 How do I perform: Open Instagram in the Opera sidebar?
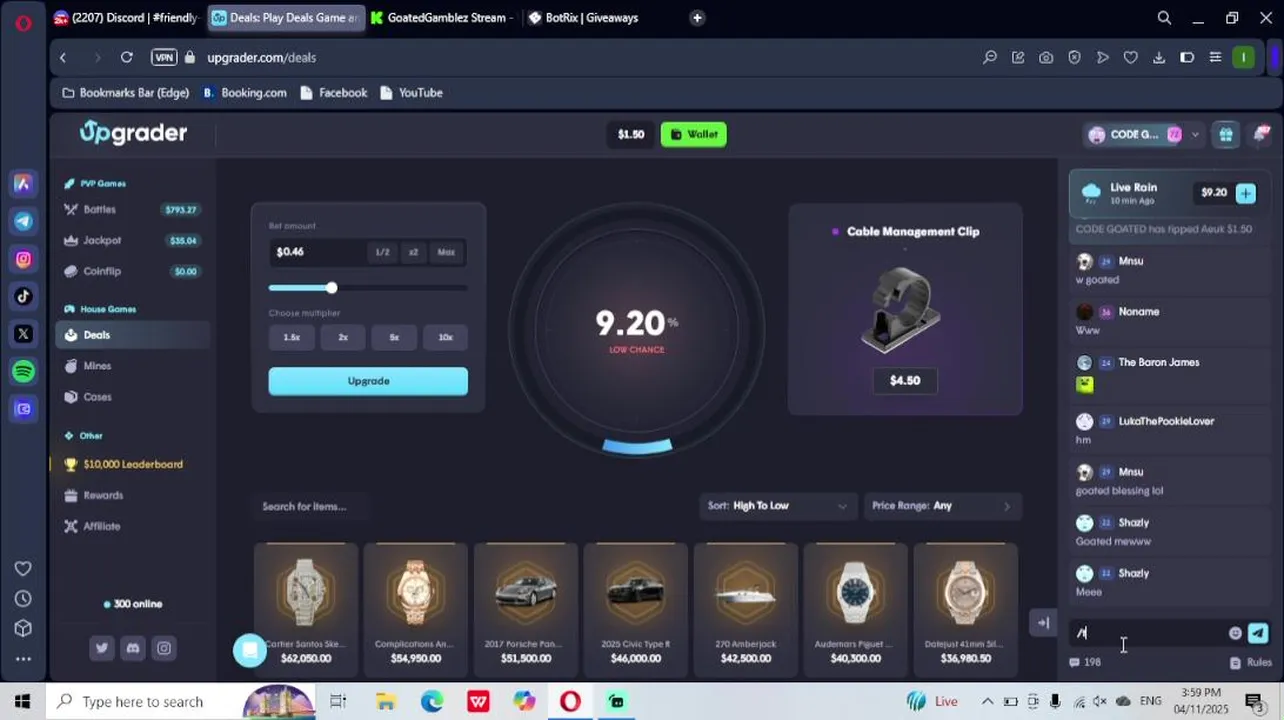(x=23, y=259)
